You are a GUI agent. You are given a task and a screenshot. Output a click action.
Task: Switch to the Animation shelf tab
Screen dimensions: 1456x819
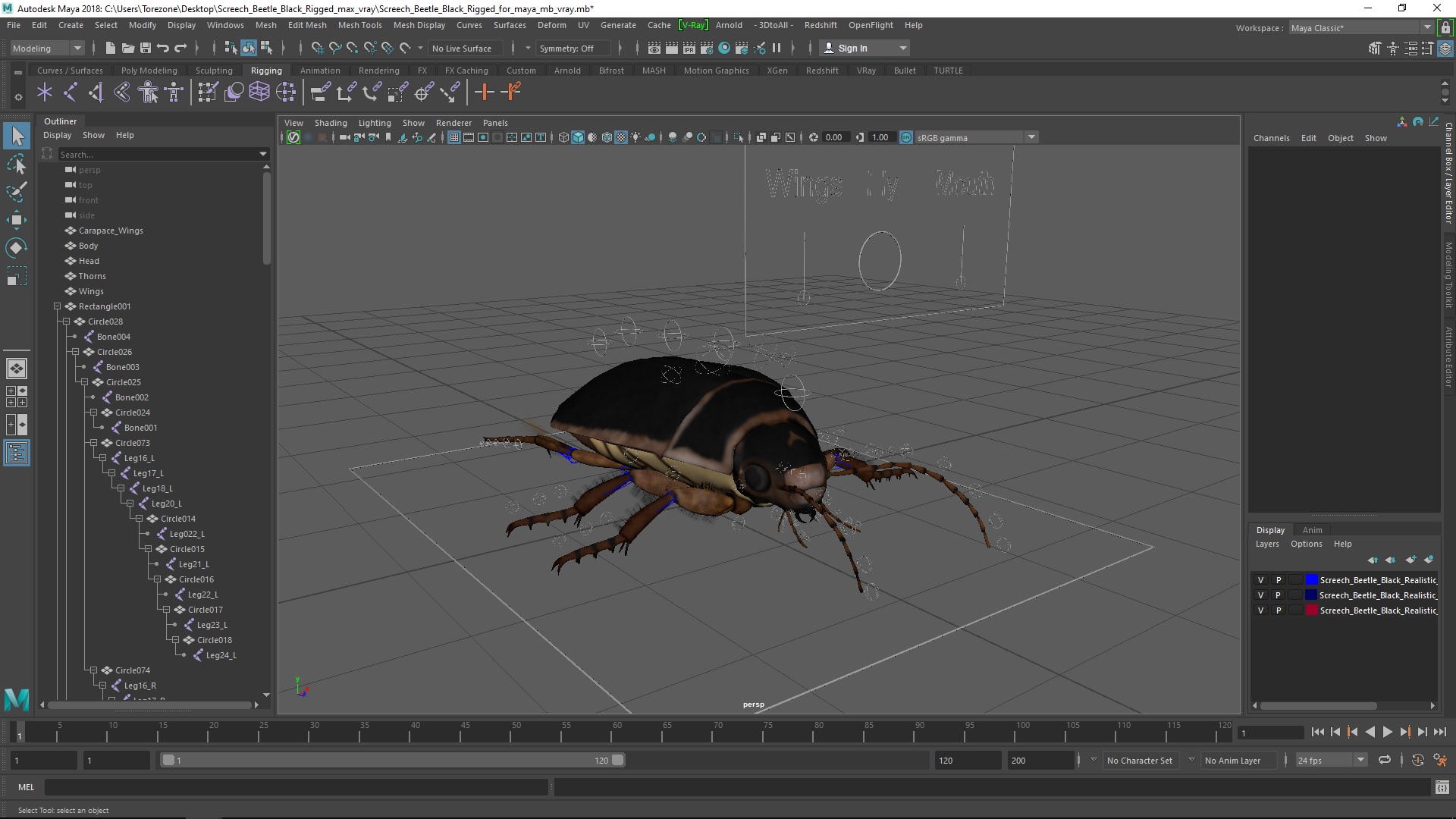pyautogui.click(x=320, y=71)
